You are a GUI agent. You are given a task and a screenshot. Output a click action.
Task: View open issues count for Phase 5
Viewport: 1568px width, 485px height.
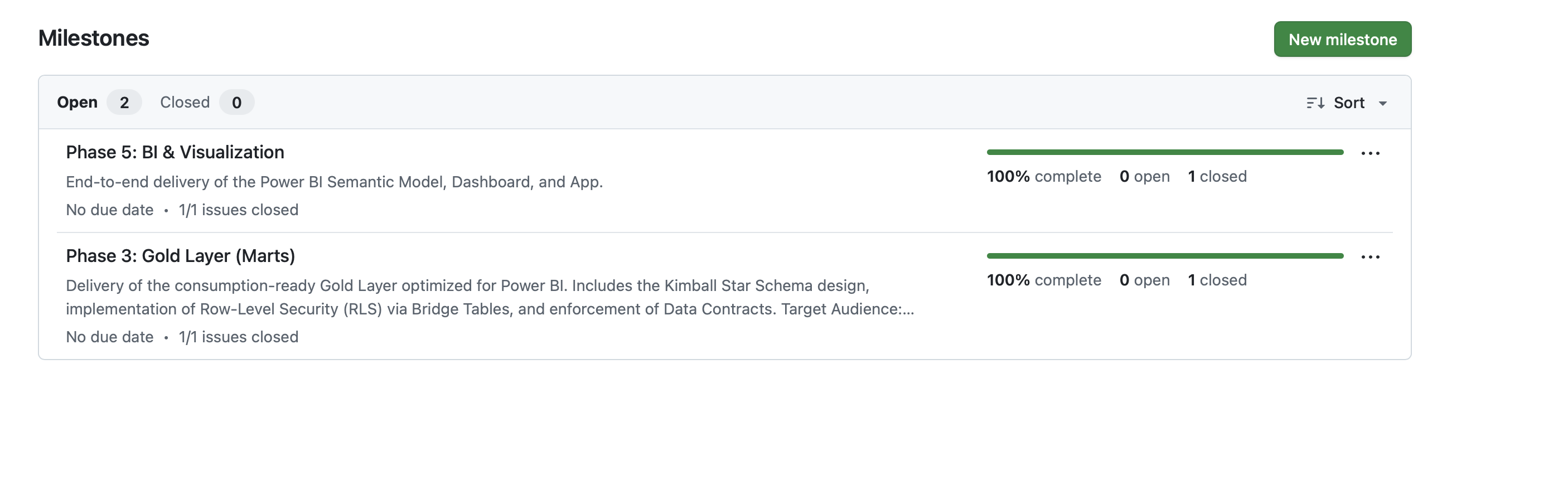[1144, 177]
